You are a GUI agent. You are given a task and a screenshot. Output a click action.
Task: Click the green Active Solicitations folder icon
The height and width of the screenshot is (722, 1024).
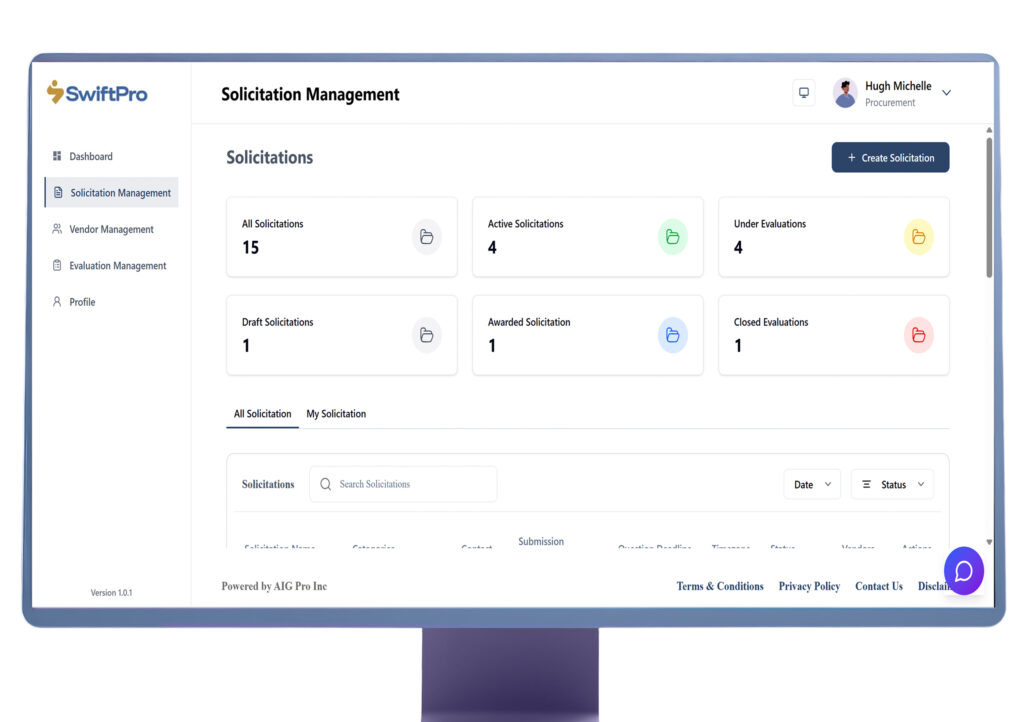point(673,237)
